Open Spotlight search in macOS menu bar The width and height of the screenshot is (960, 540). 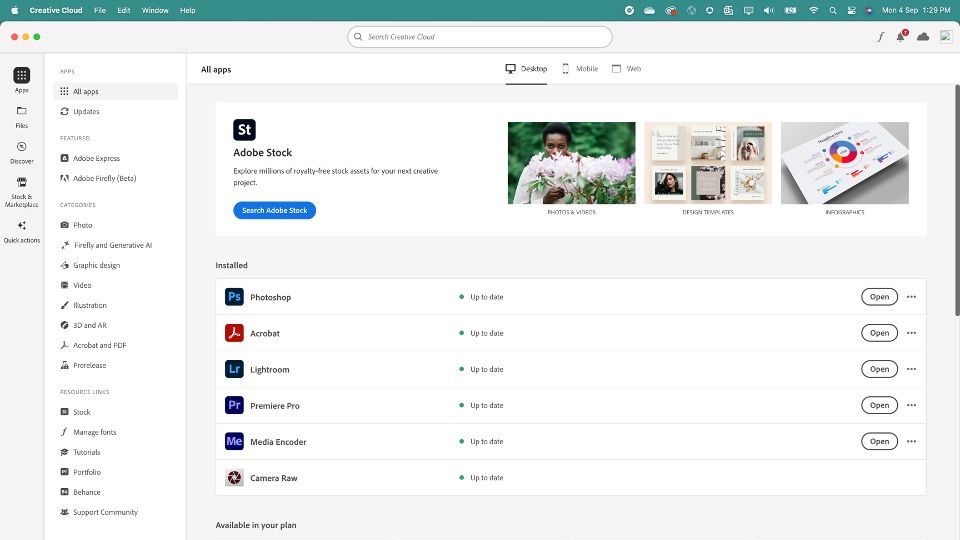pyautogui.click(x=833, y=10)
